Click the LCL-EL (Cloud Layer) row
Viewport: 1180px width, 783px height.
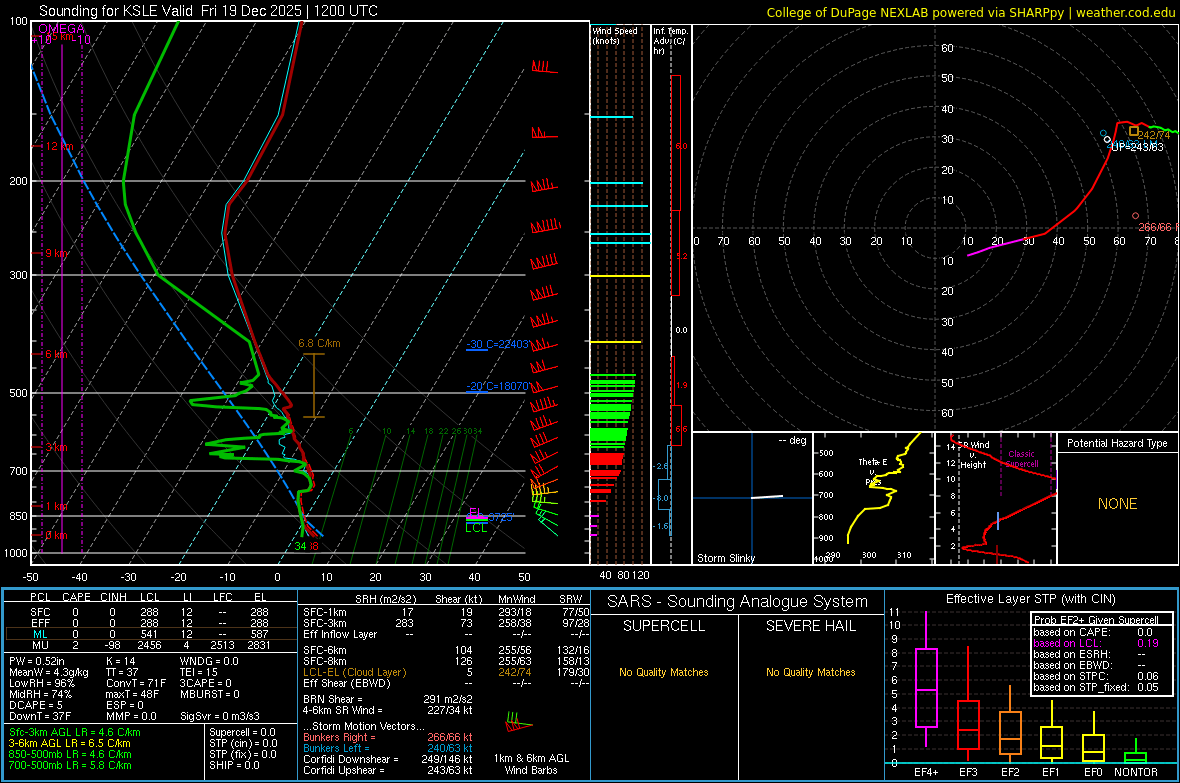click(x=446, y=672)
